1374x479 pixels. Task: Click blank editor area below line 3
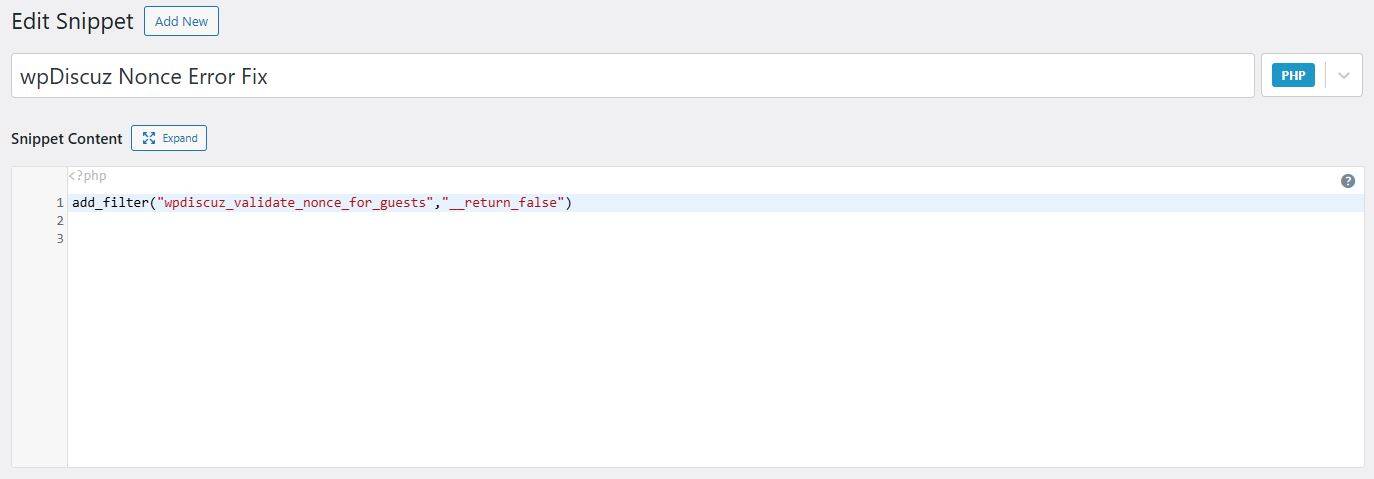(700, 360)
